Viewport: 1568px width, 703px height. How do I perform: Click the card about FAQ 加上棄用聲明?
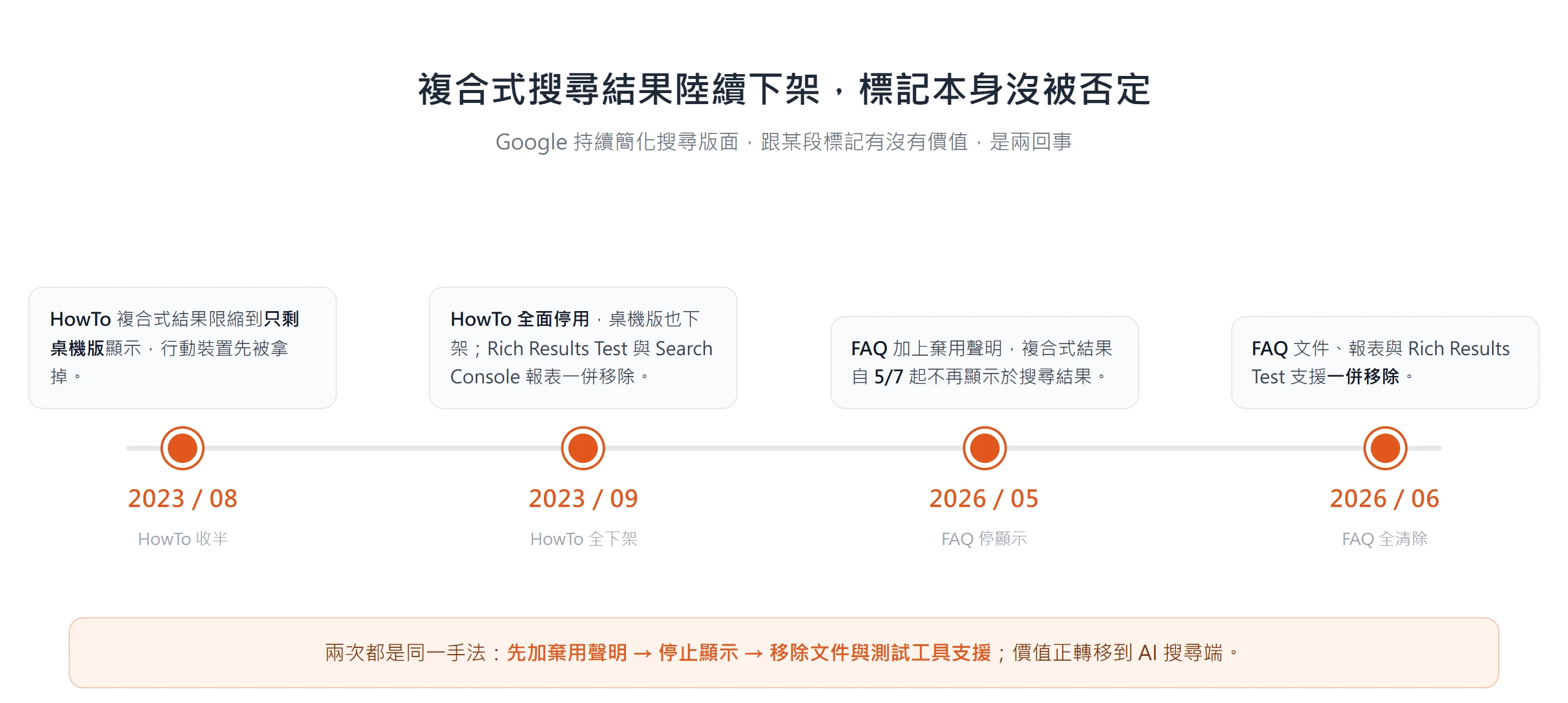click(984, 363)
